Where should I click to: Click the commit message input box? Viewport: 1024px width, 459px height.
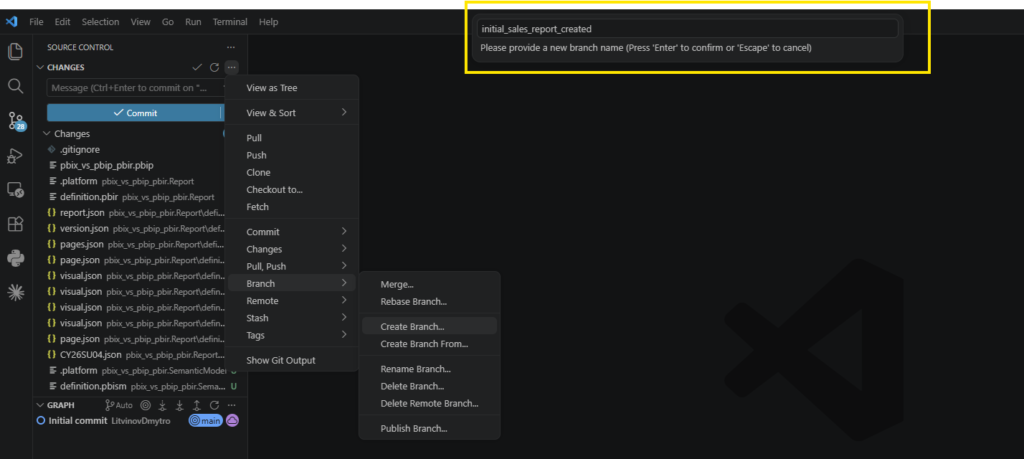coord(135,87)
